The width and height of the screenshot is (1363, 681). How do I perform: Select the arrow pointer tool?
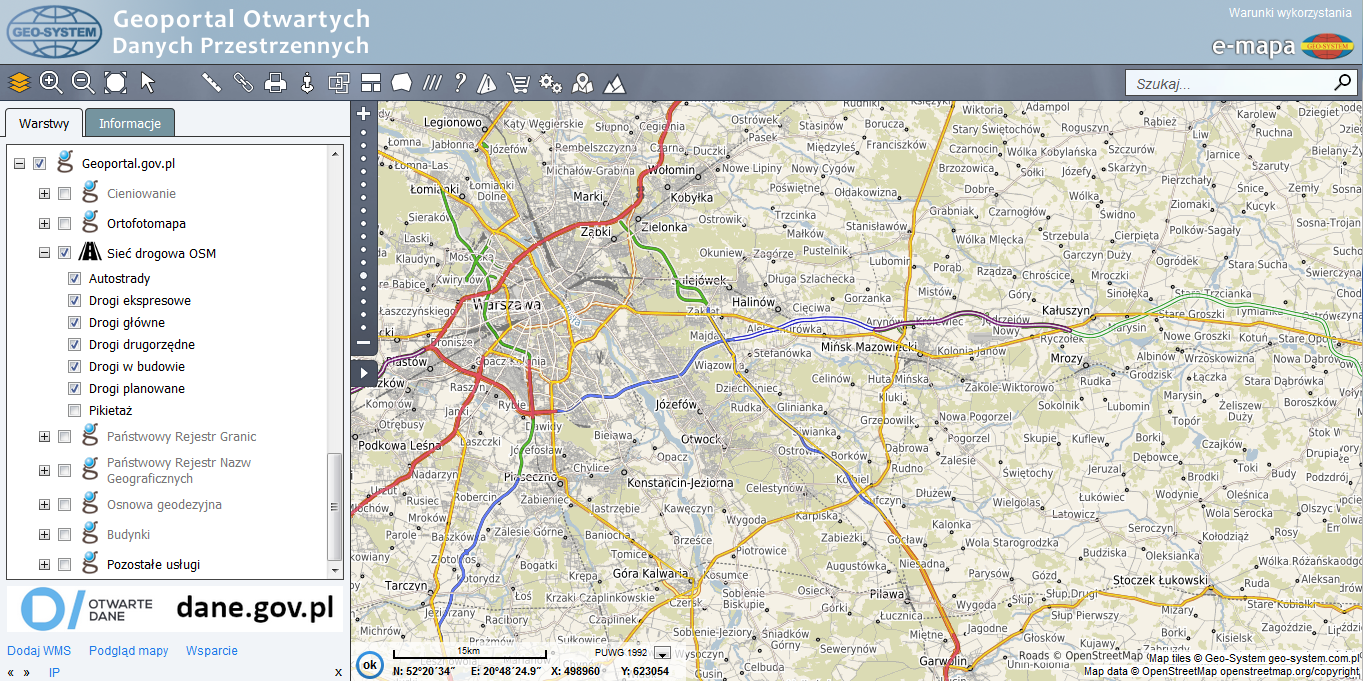click(x=148, y=82)
